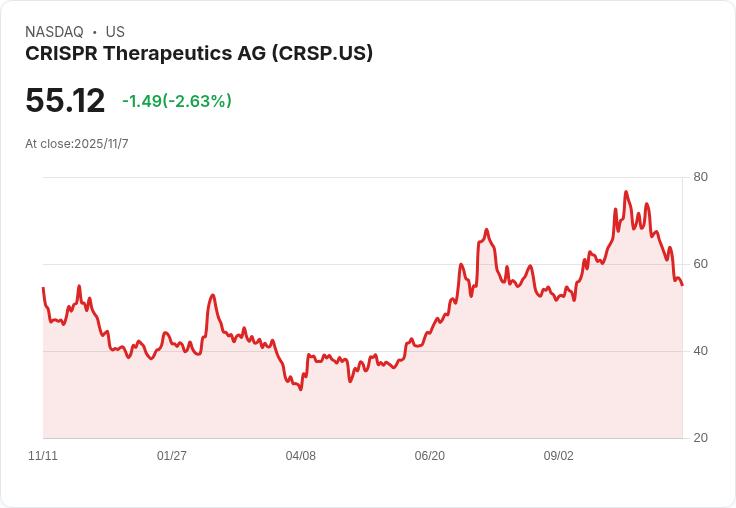Select the 09/02 date label
Screen dimensions: 736x508
(x=559, y=456)
